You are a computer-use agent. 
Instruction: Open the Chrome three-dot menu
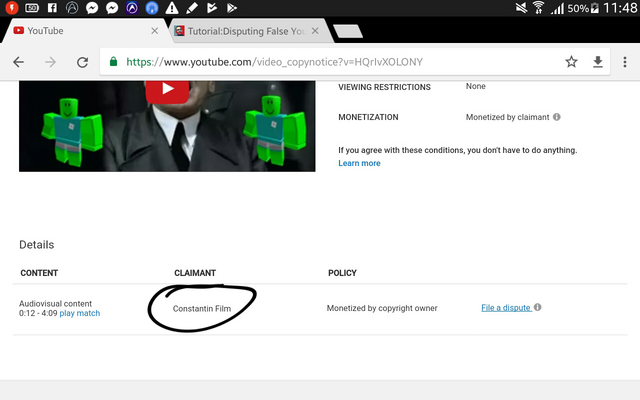[x=624, y=62]
